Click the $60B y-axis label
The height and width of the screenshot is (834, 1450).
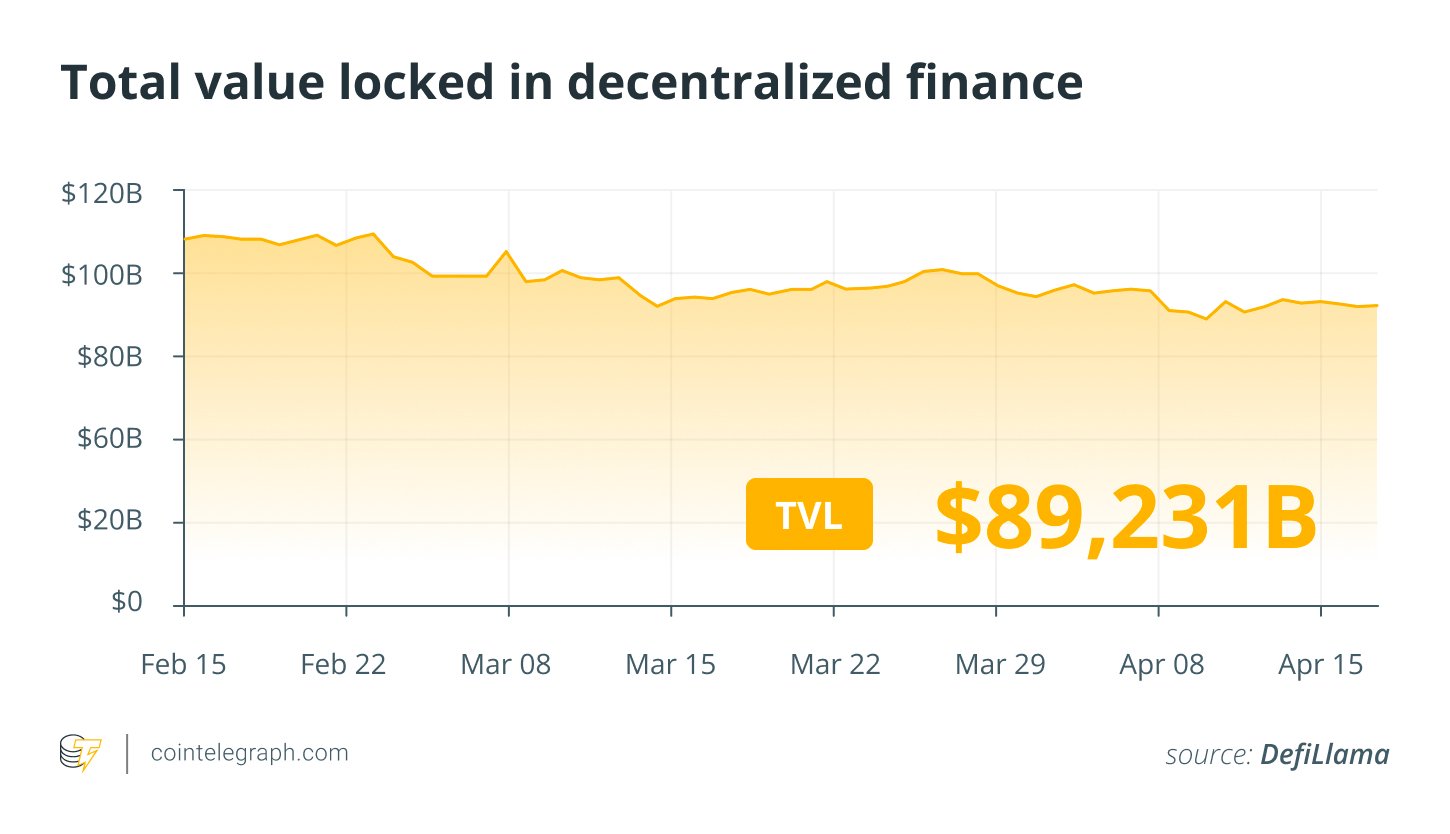point(109,439)
